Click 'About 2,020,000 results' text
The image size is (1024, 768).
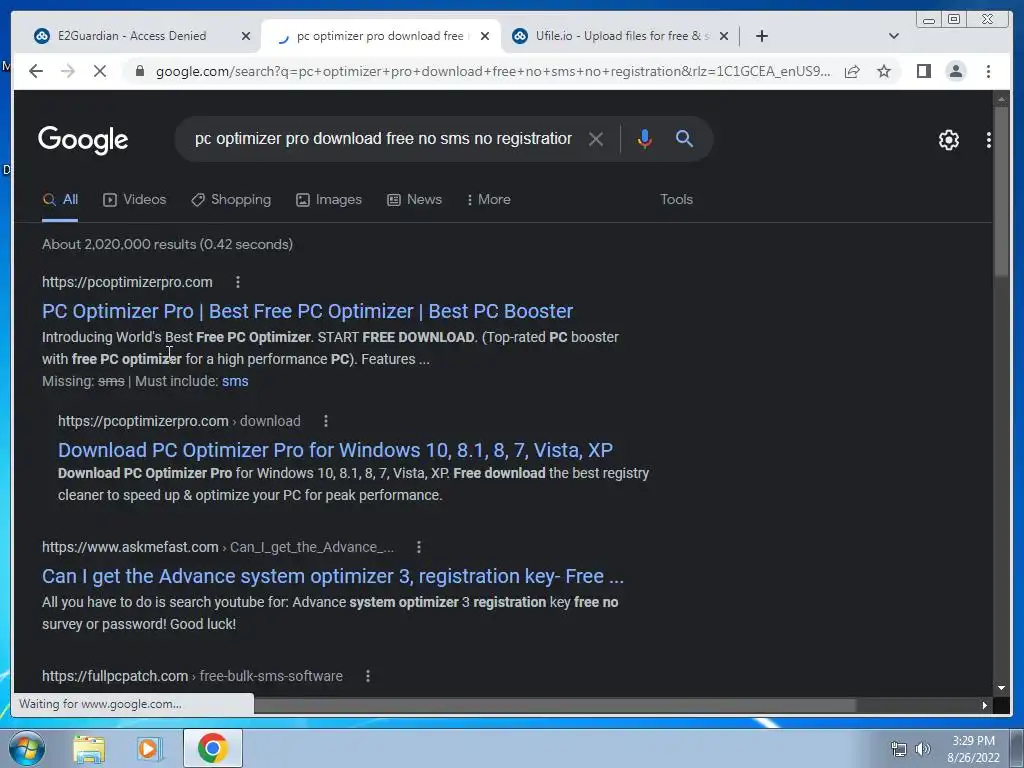click(119, 244)
